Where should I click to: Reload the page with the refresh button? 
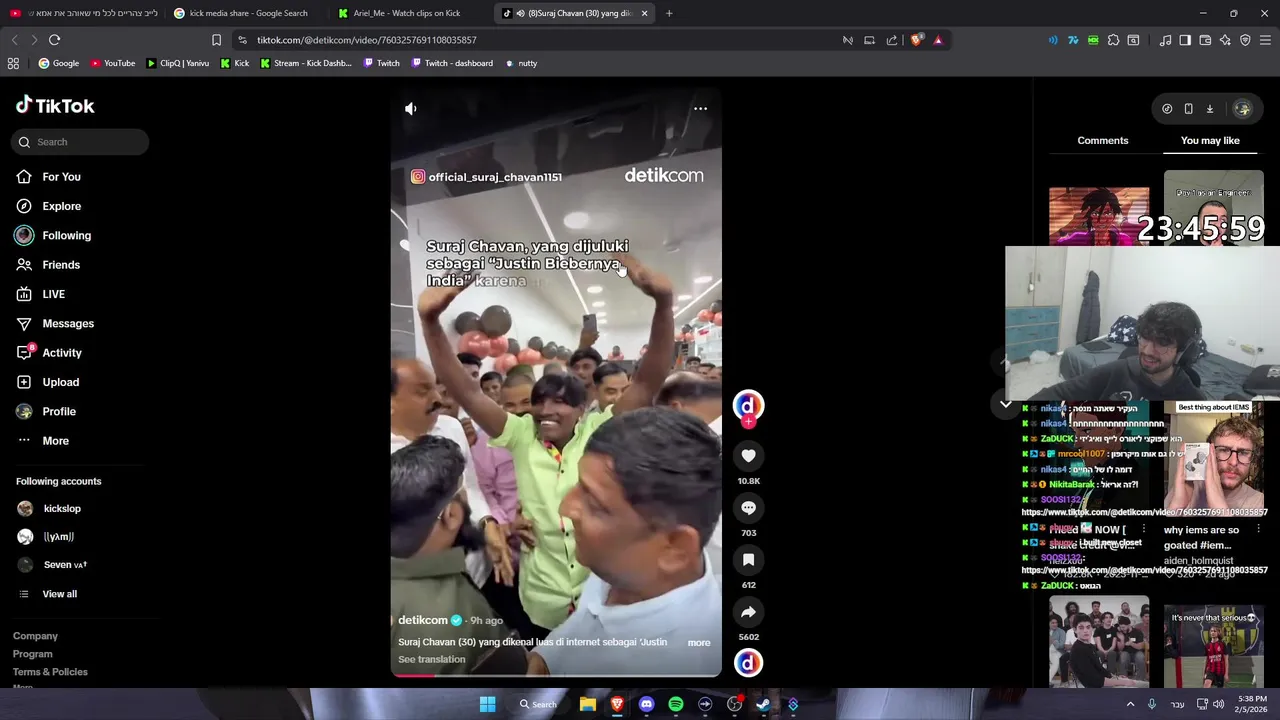54,40
